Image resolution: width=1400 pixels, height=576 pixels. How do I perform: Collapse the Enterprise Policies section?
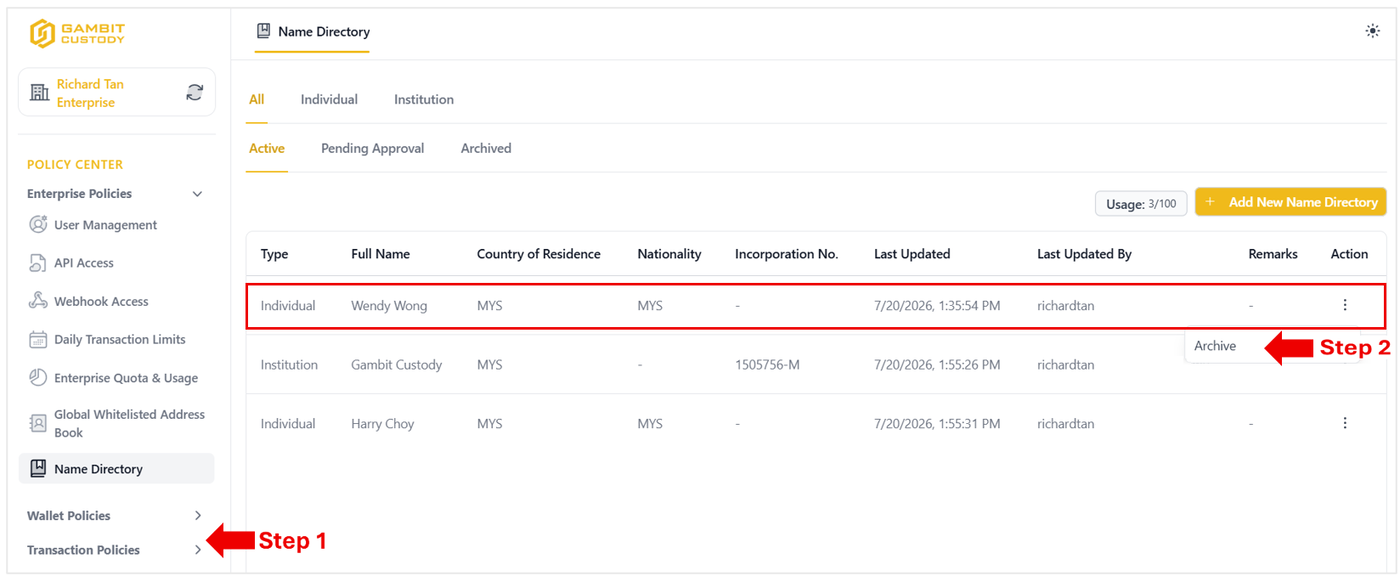pyautogui.click(x=197, y=194)
